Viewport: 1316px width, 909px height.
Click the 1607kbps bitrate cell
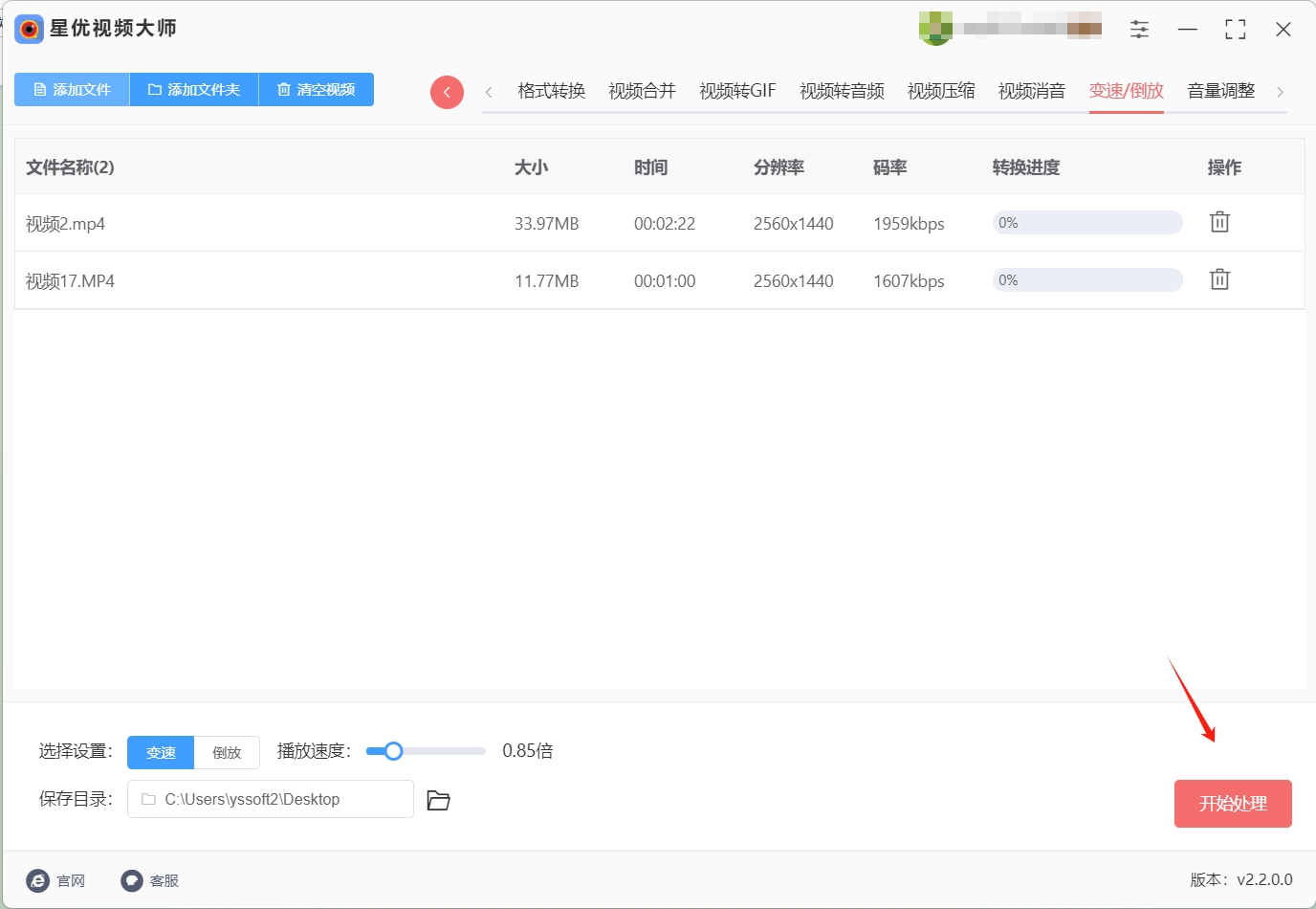[x=909, y=281]
